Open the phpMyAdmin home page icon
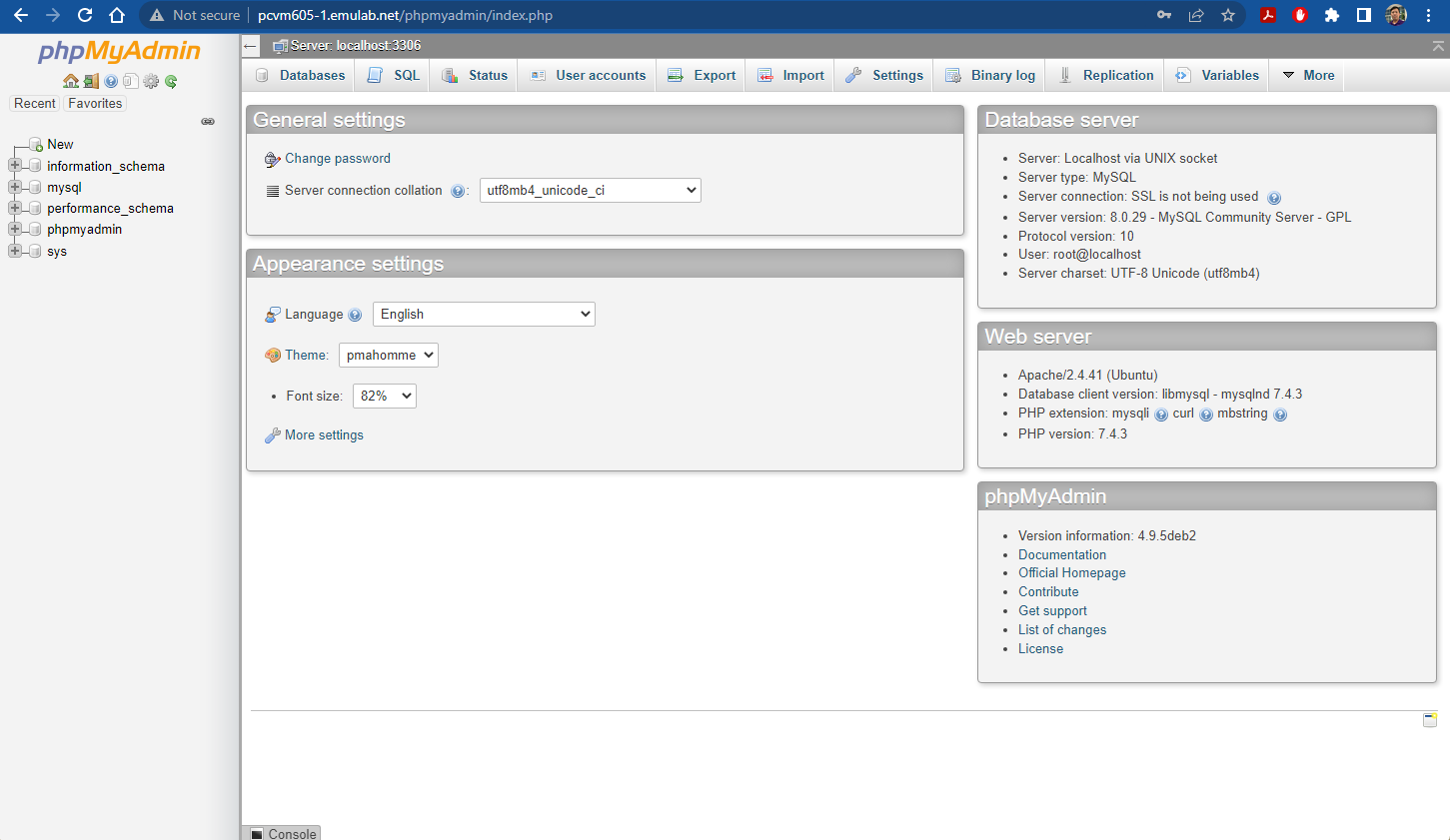The width and height of the screenshot is (1450, 840). tap(70, 81)
